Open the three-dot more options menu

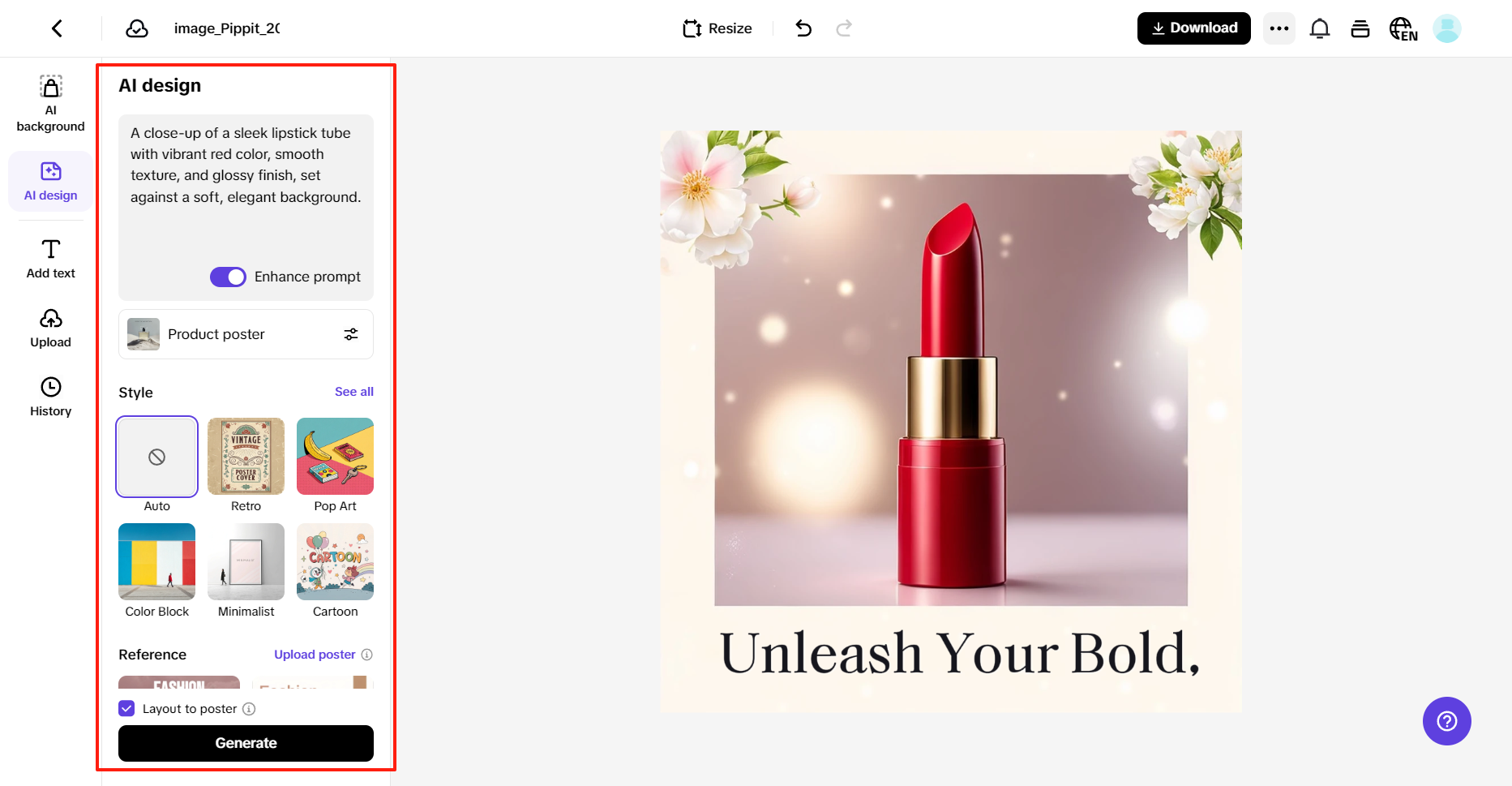click(x=1279, y=28)
